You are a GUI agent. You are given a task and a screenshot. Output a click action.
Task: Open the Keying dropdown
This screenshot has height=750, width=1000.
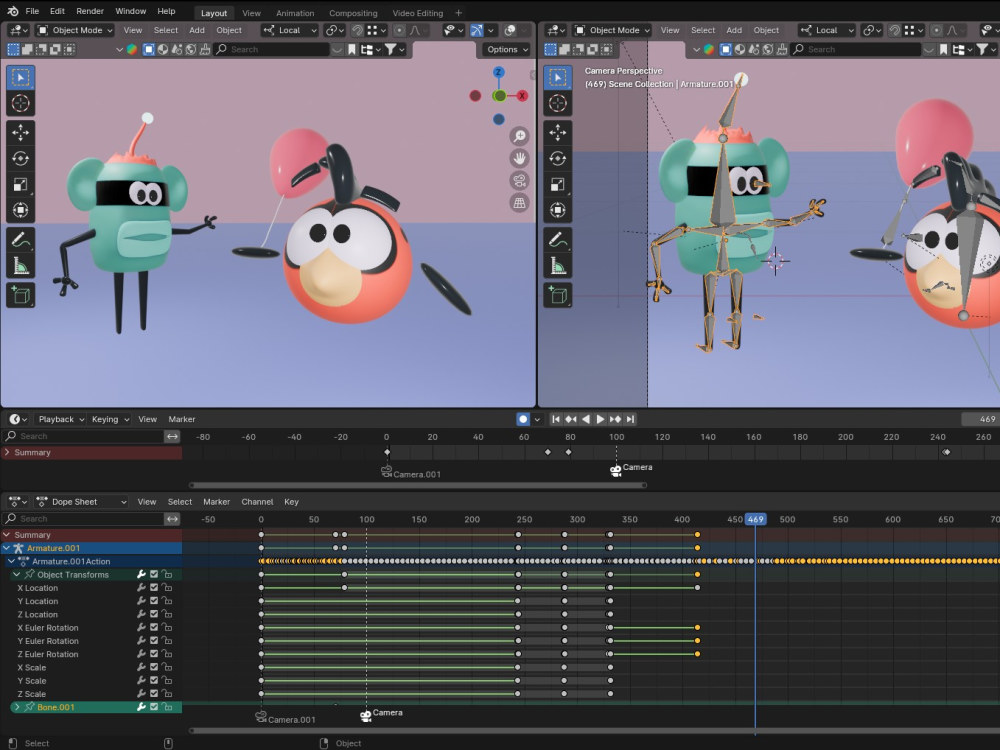(x=110, y=419)
